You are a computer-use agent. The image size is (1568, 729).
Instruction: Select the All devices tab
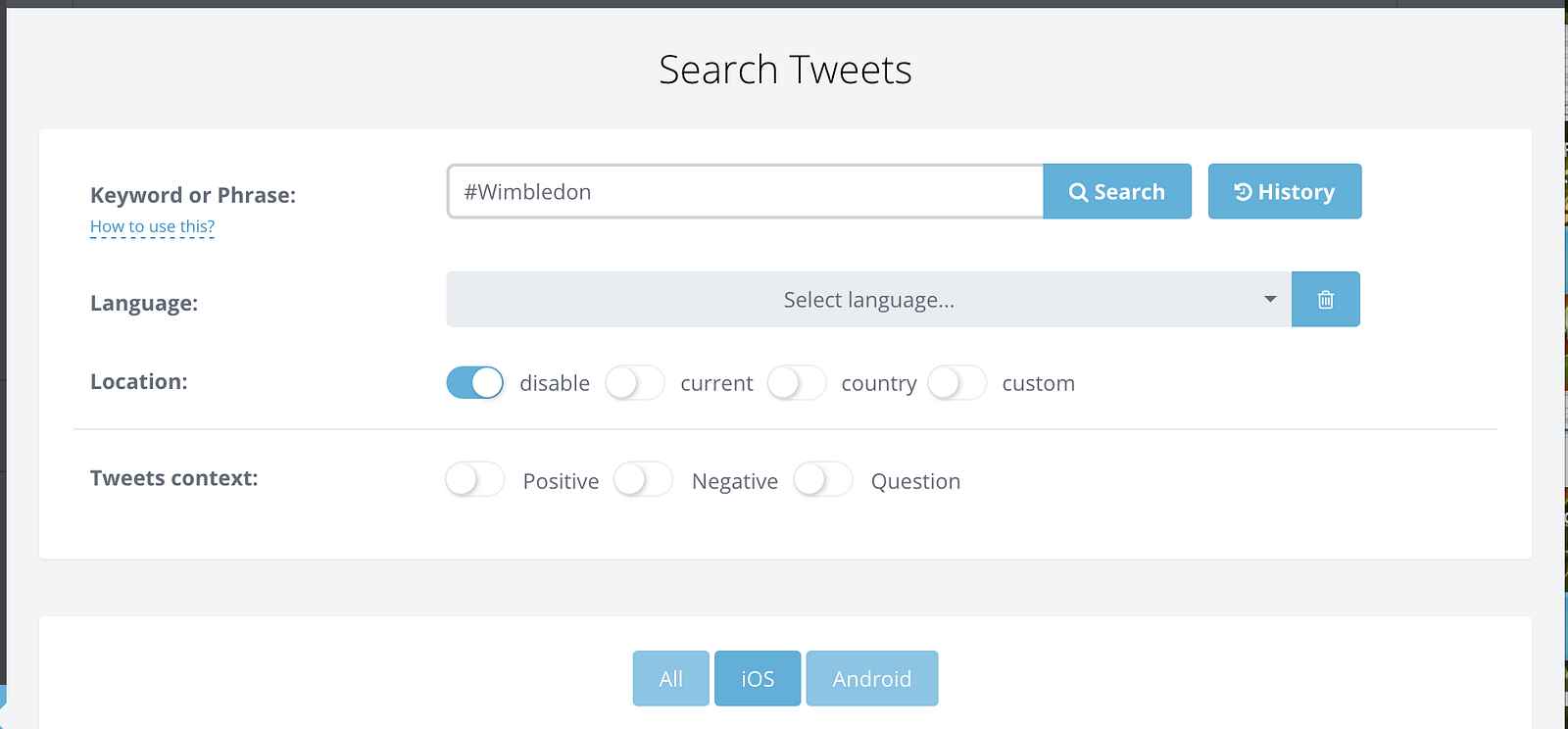[x=671, y=679]
